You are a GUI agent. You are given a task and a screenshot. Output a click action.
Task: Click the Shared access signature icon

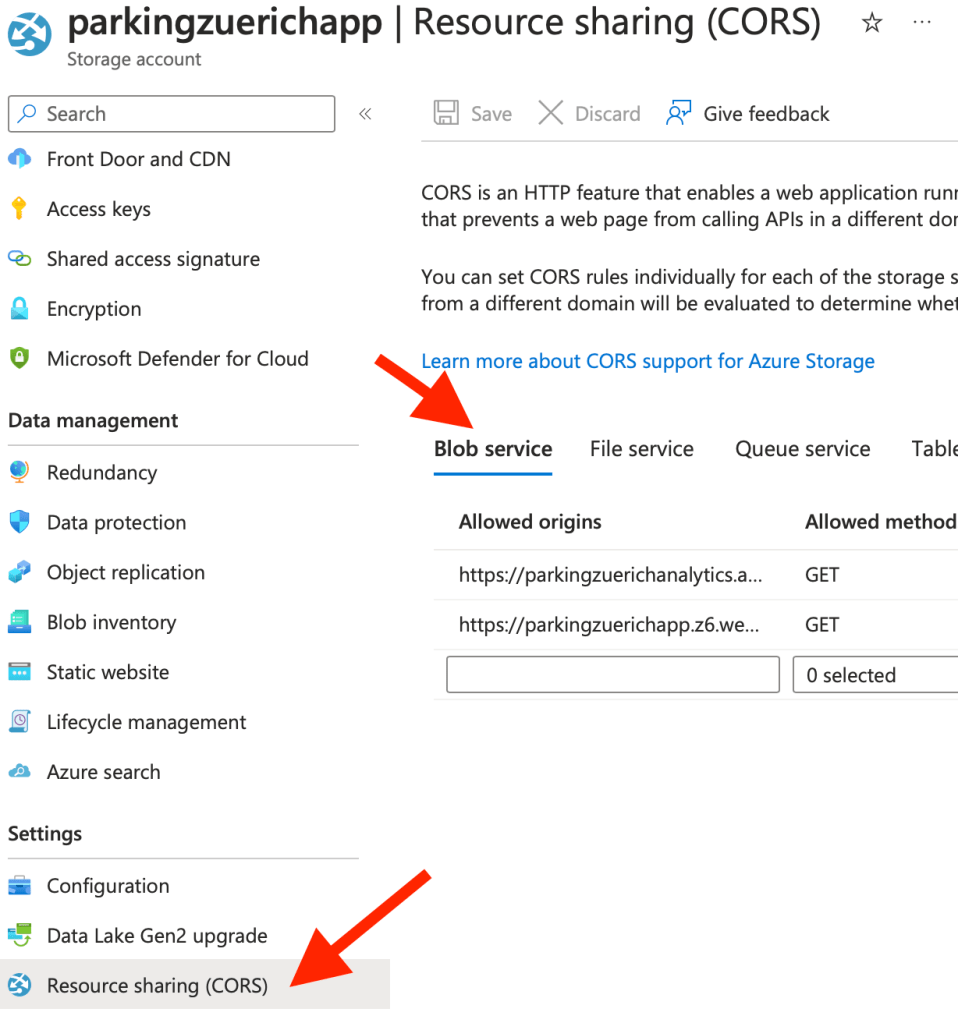pyautogui.click(x=19, y=259)
